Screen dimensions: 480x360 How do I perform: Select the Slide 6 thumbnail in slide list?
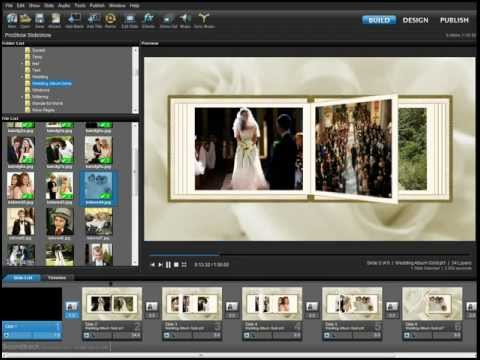point(432,304)
